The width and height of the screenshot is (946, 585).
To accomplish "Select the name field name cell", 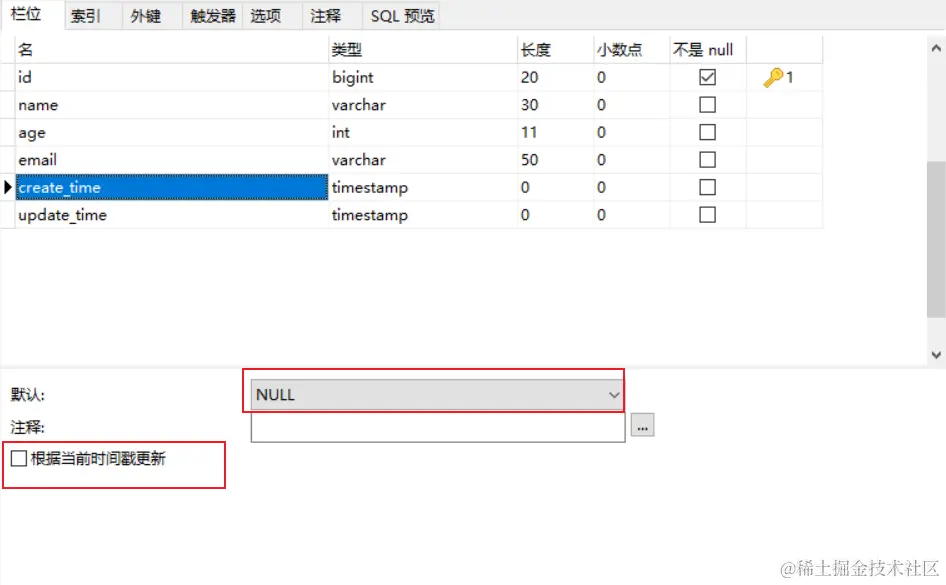I will click(172, 105).
